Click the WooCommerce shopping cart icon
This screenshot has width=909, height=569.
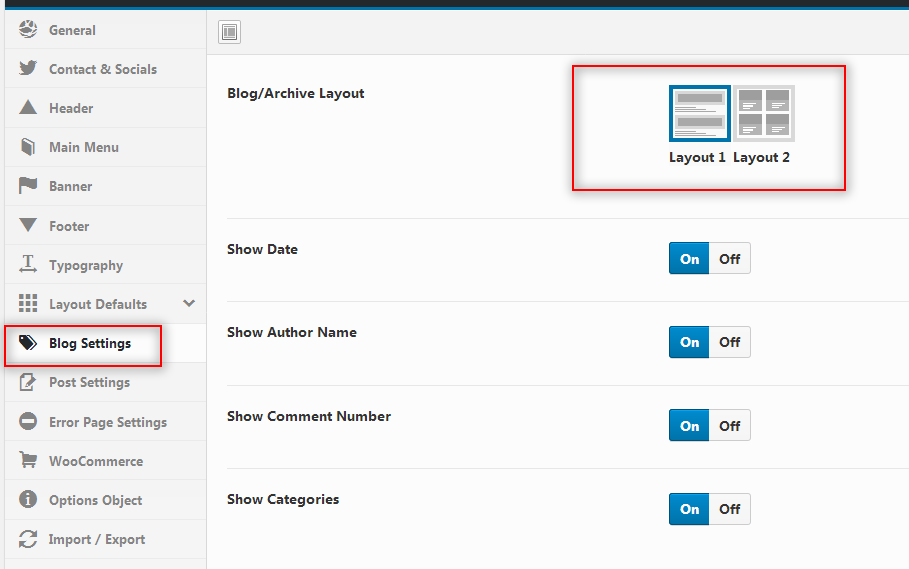(28, 460)
